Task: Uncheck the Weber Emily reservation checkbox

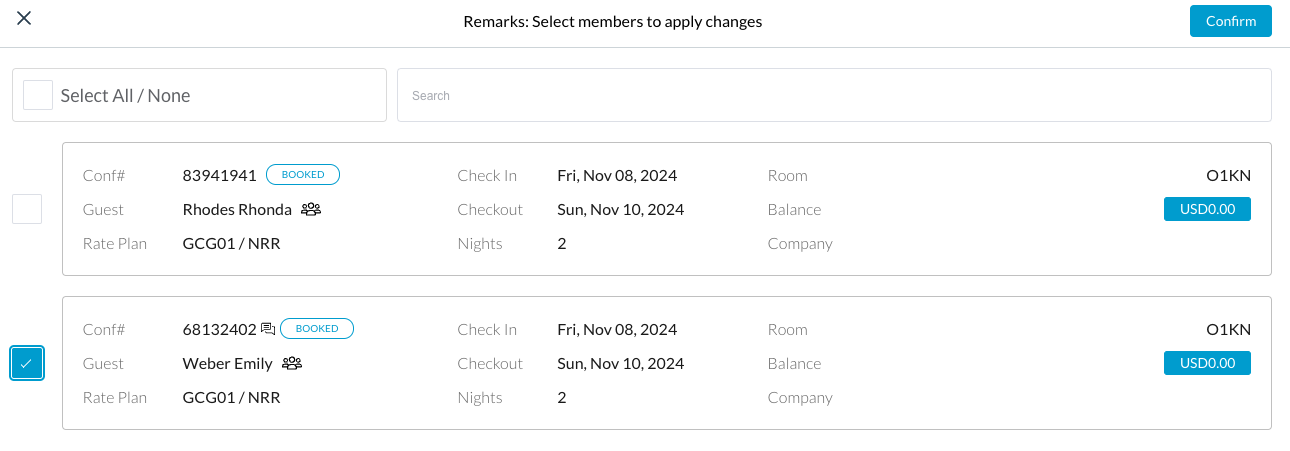Action: [x=27, y=363]
